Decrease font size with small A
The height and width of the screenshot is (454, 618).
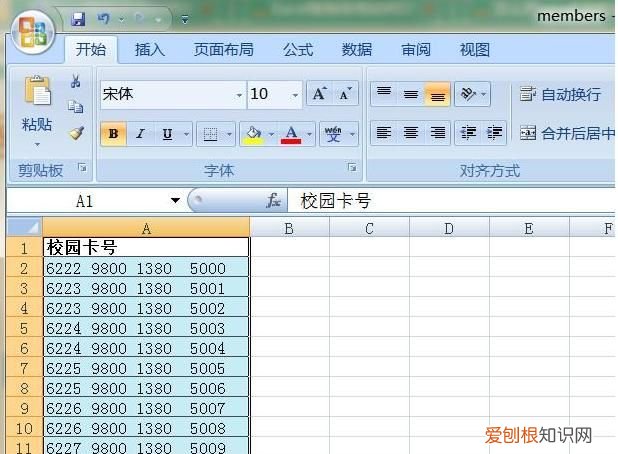(x=346, y=94)
